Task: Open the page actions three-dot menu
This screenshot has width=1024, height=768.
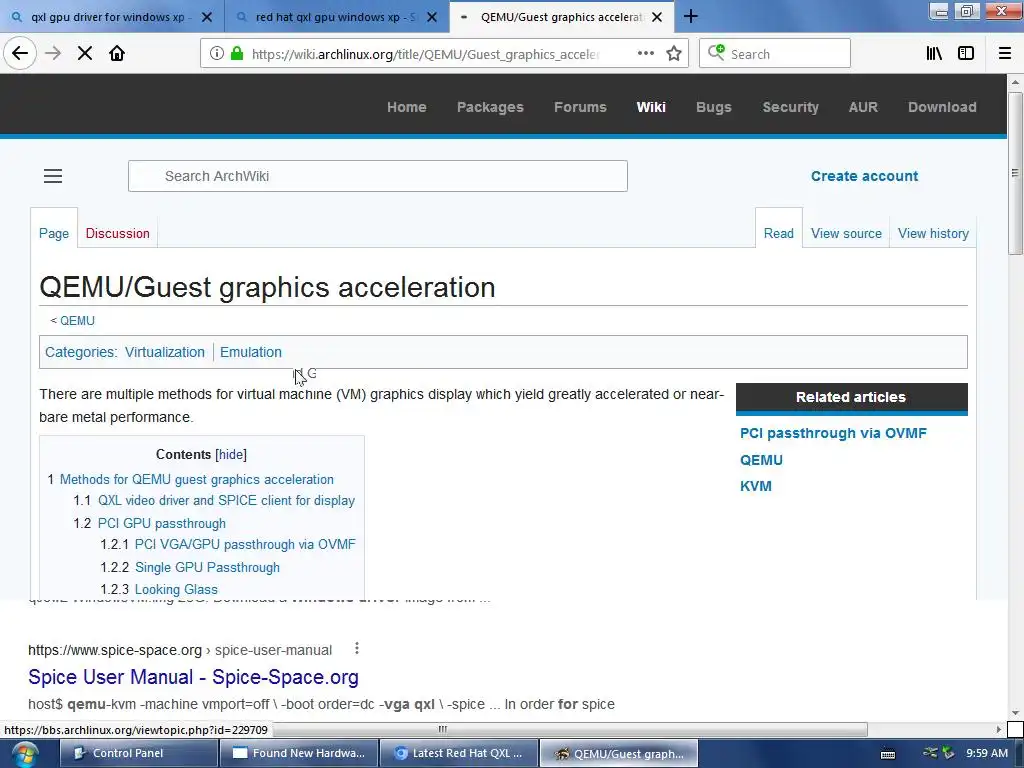Action: (646, 54)
